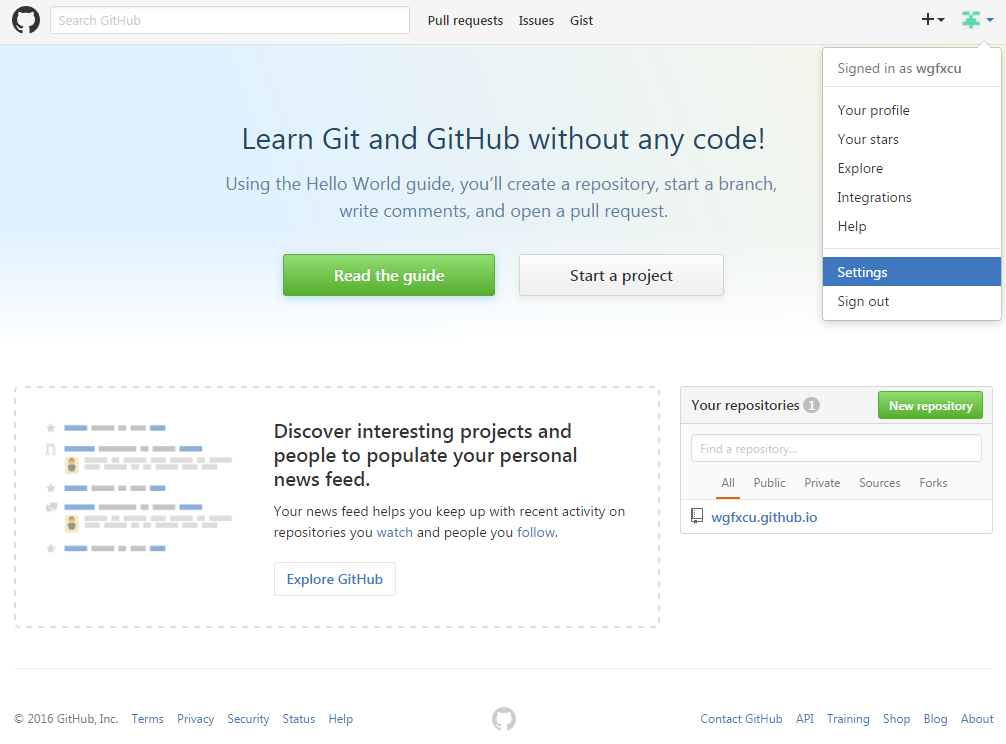Open Settings from user menu
Image resolution: width=1006 pixels, height=744 pixels.
tap(912, 272)
